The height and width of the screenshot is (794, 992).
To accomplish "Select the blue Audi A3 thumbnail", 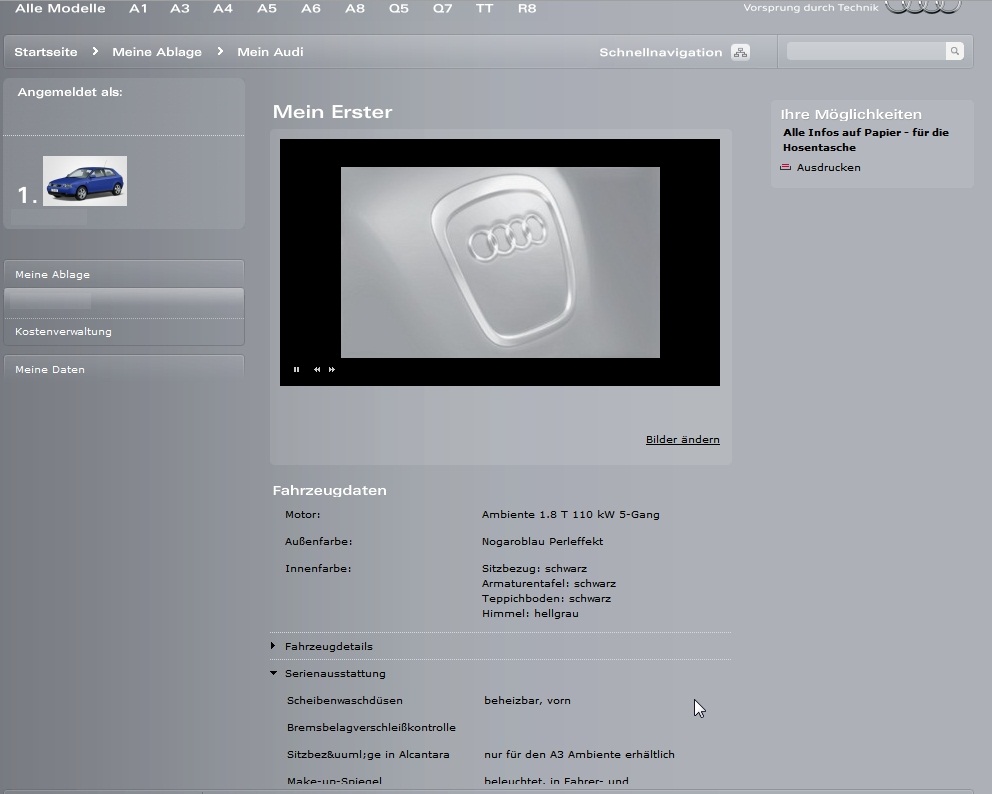I will (85, 181).
